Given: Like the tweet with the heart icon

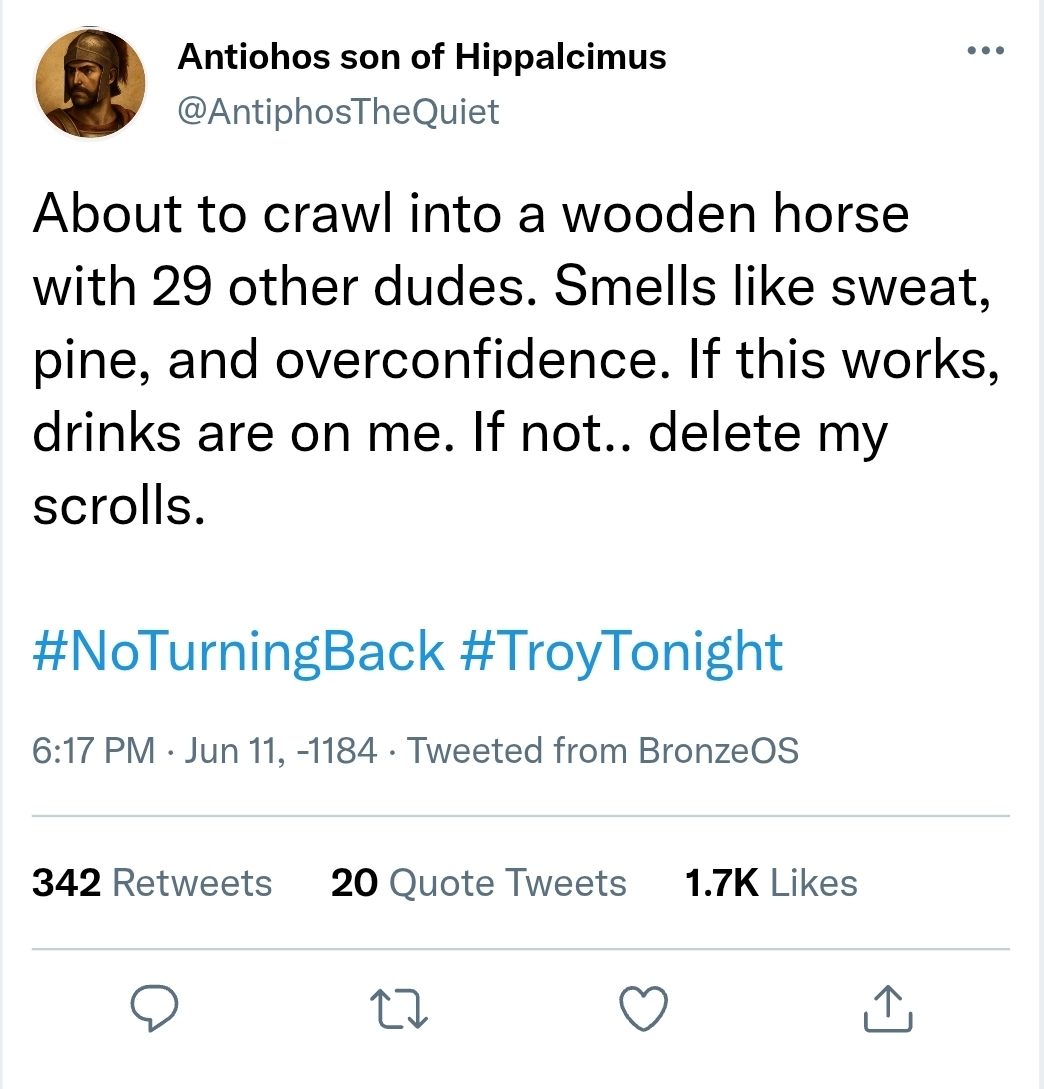Looking at the screenshot, I should [643, 1008].
